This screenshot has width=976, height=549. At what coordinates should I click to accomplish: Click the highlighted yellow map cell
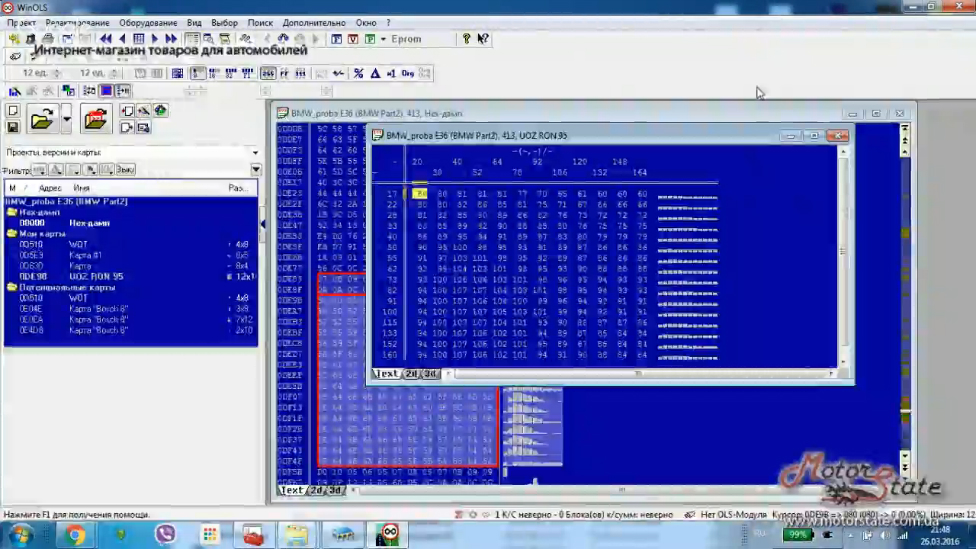(x=420, y=194)
